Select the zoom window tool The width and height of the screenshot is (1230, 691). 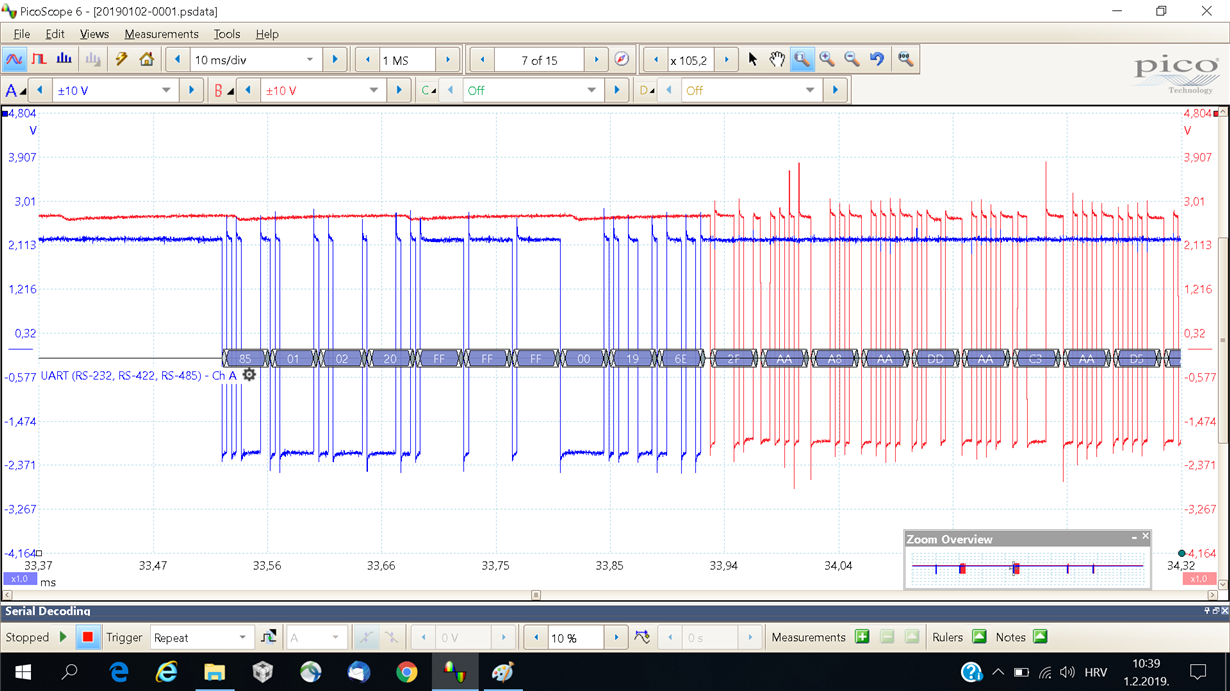pos(802,60)
